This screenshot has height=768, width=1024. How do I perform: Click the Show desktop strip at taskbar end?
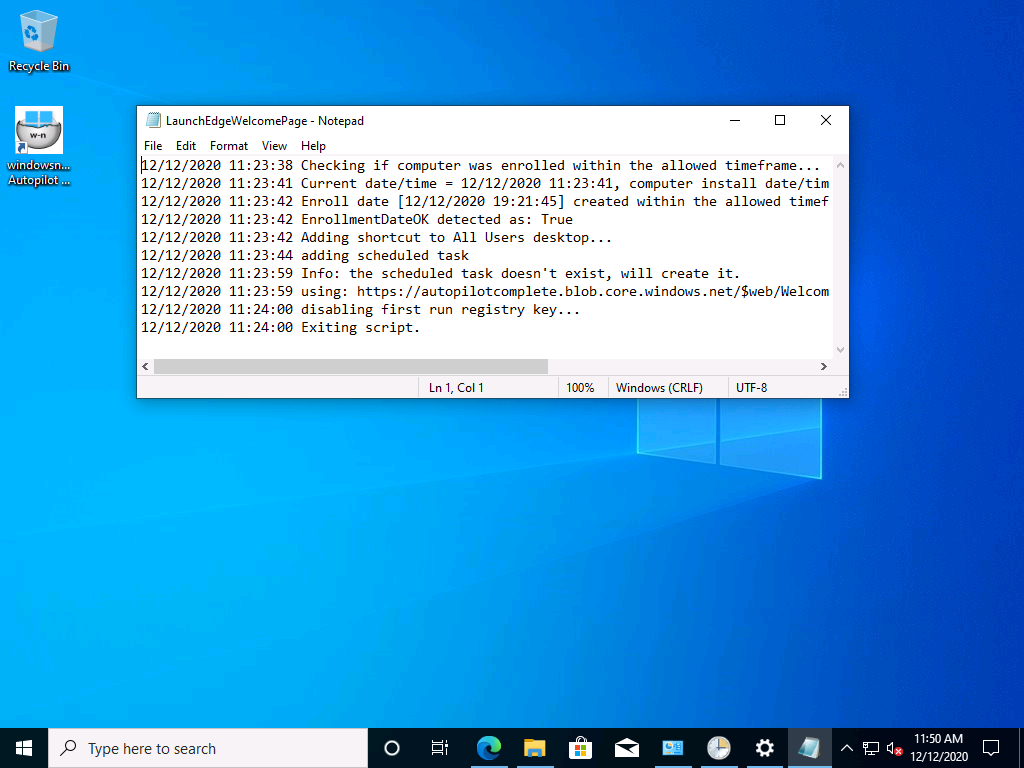pyautogui.click(x=1021, y=748)
